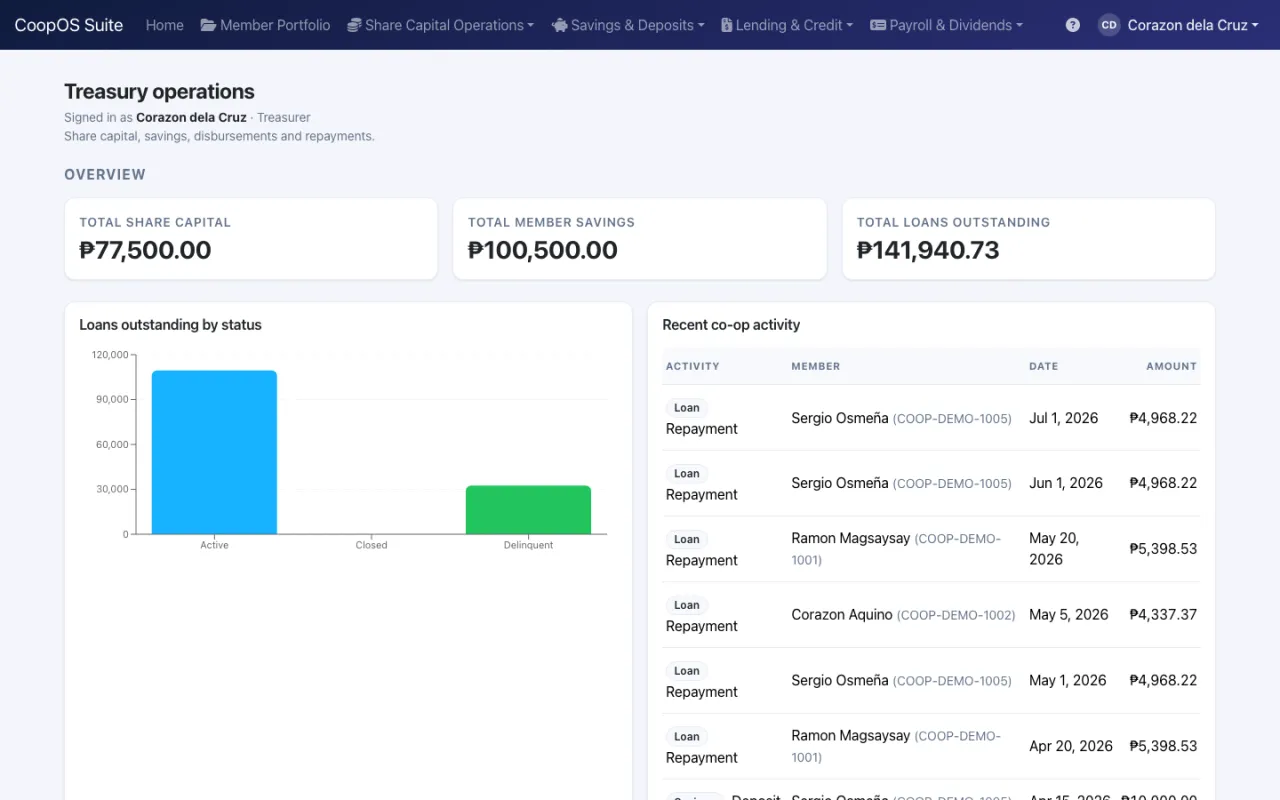Click the Activity column header
1280x800 pixels.
pos(693,366)
